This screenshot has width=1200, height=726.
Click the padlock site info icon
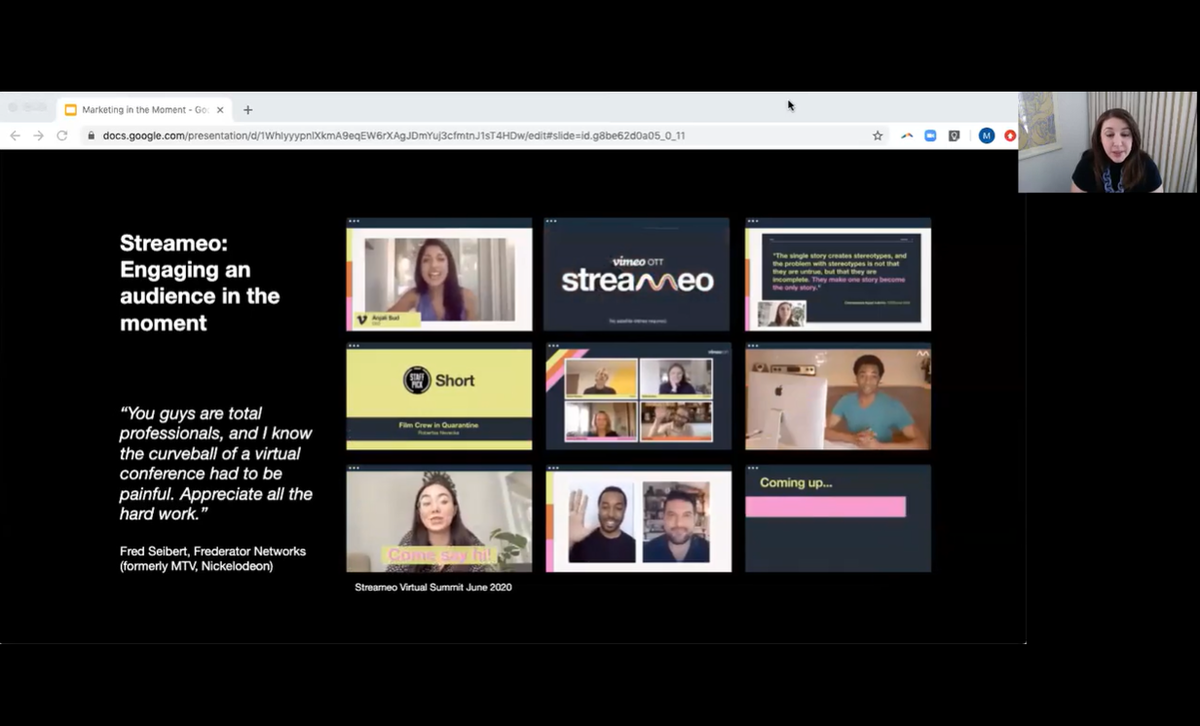click(x=91, y=136)
